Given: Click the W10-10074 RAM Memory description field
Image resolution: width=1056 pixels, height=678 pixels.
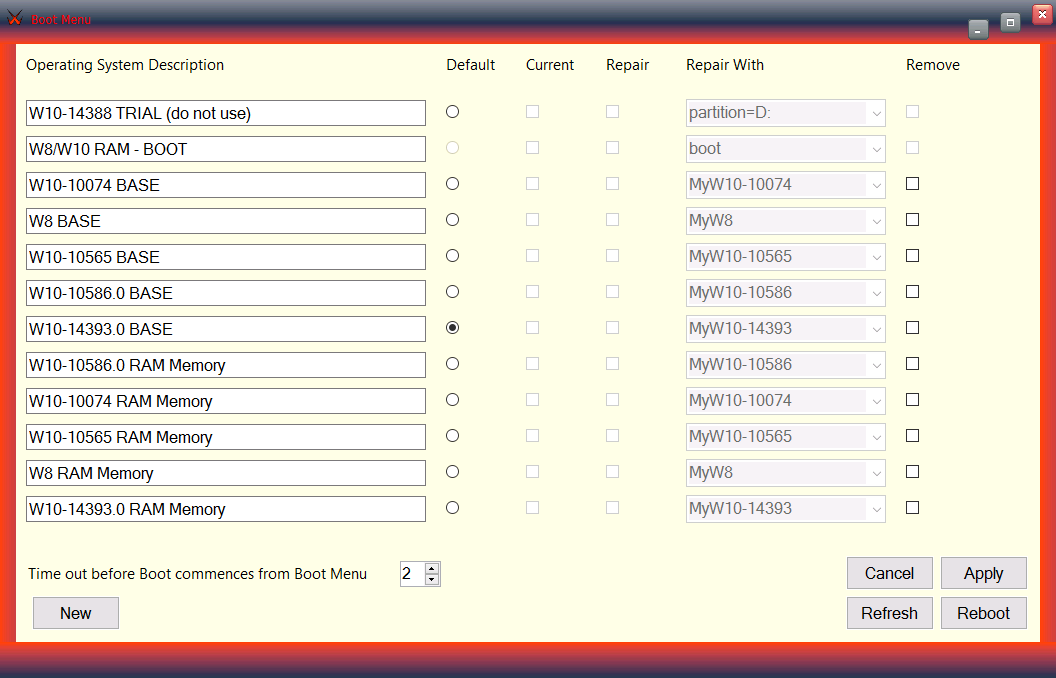Looking at the screenshot, I should [x=226, y=401].
